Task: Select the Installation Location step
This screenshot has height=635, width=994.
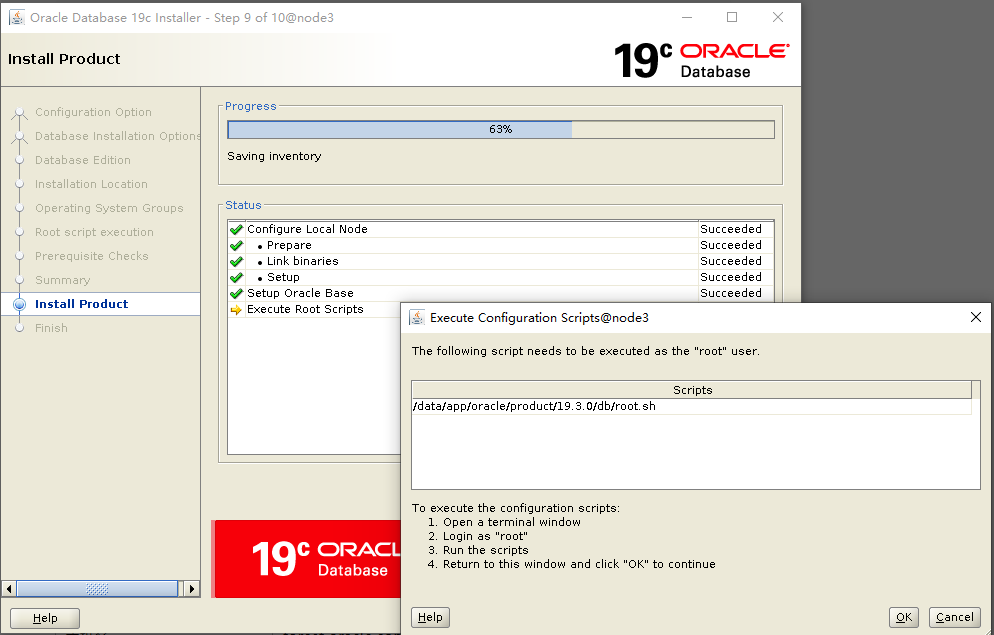Action: 91,184
